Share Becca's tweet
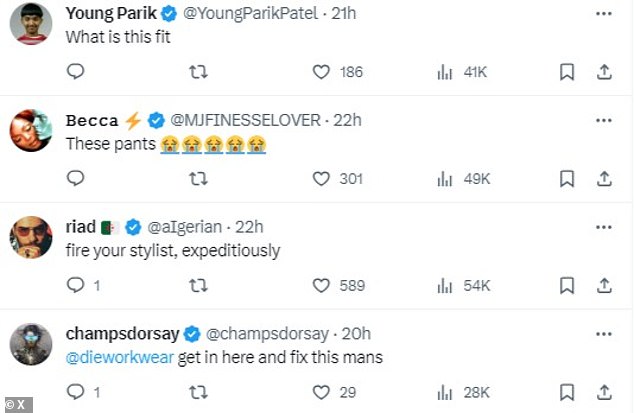The width and height of the screenshot is (634, 413). tap(604, 179)
